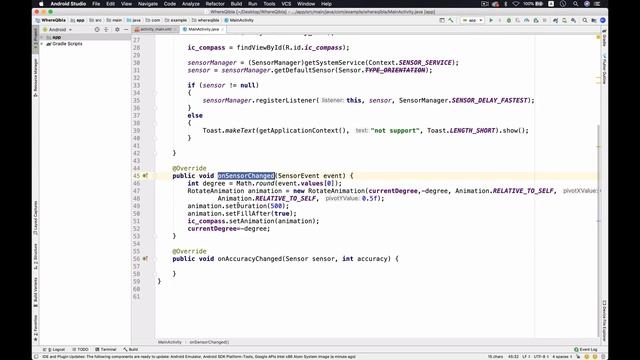Open Project Structure folder icon in toolbar
Screen dimensions: 640x360
tap(593, 20)
